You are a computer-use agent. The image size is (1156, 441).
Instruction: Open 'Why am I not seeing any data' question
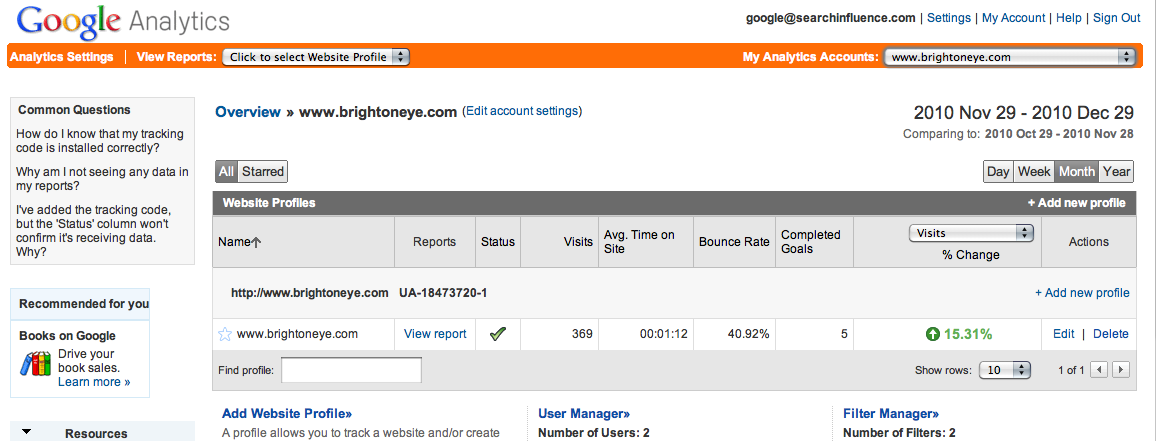pyautogui.click(x=102, y=179)
